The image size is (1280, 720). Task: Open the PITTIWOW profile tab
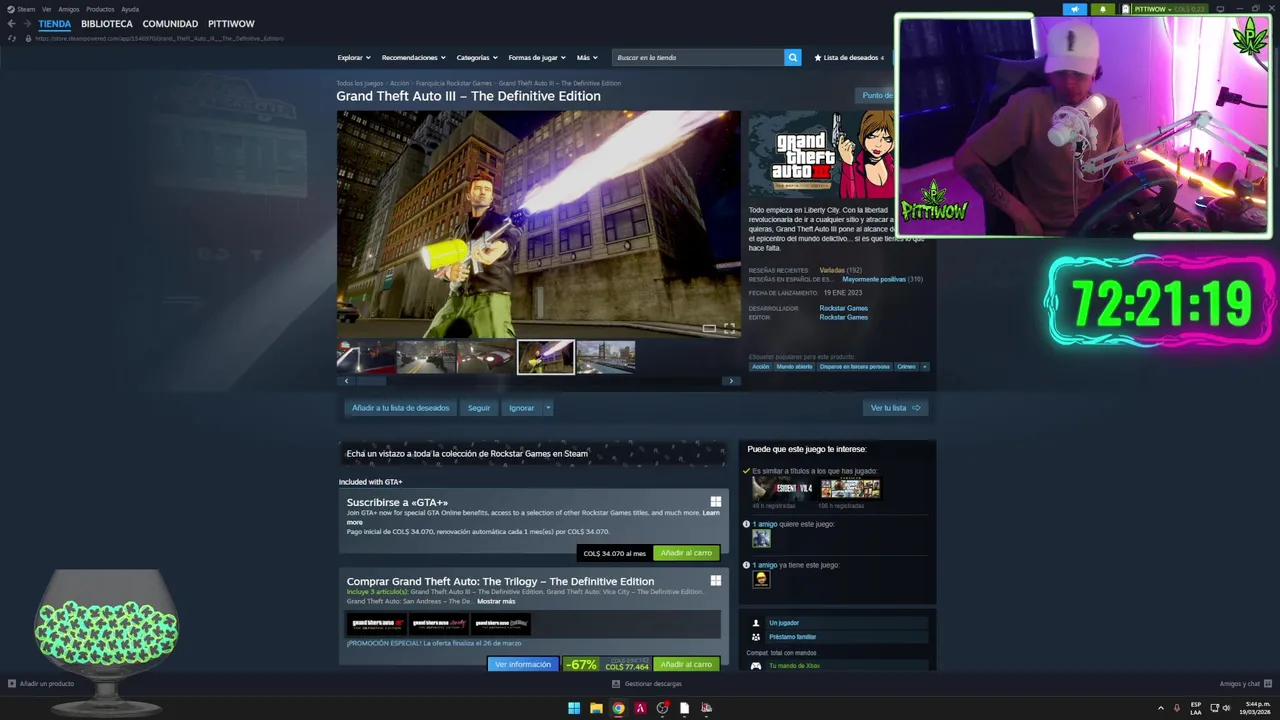(x=231, y=24)
